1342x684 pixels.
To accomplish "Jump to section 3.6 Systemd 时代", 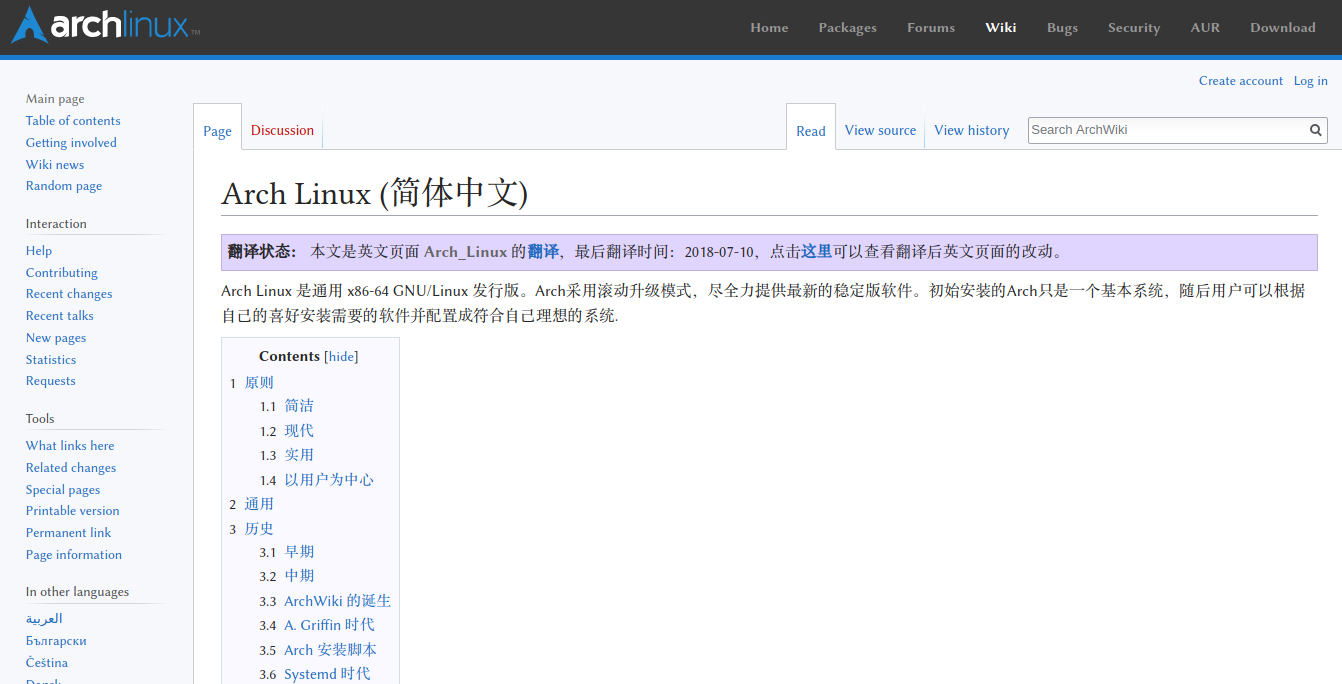I will [x=327, y=674].
